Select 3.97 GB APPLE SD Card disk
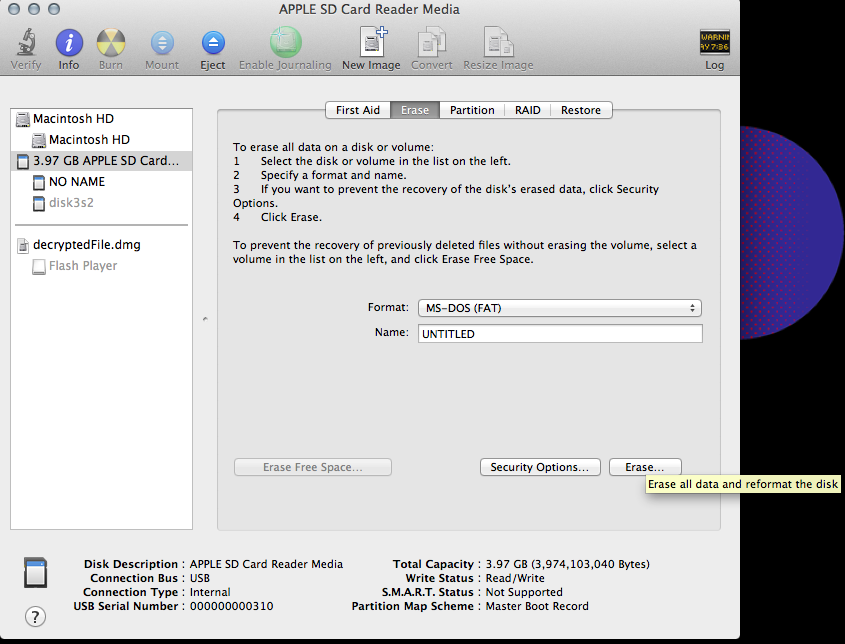The image size is (845, 644). [101, 161]
